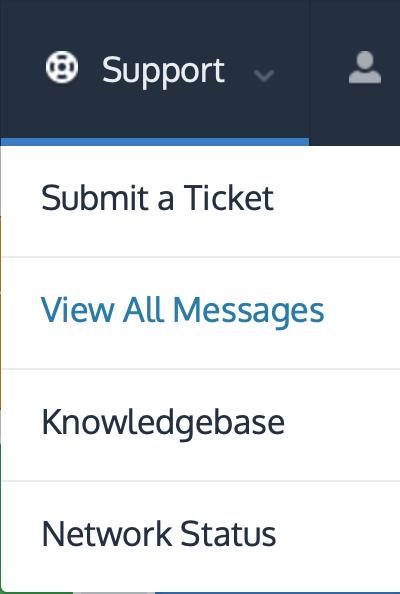The width and height of the screenshot is (400, 594).
Task: Collapse the Support dropdown chevron
Action: click(264, 75)
